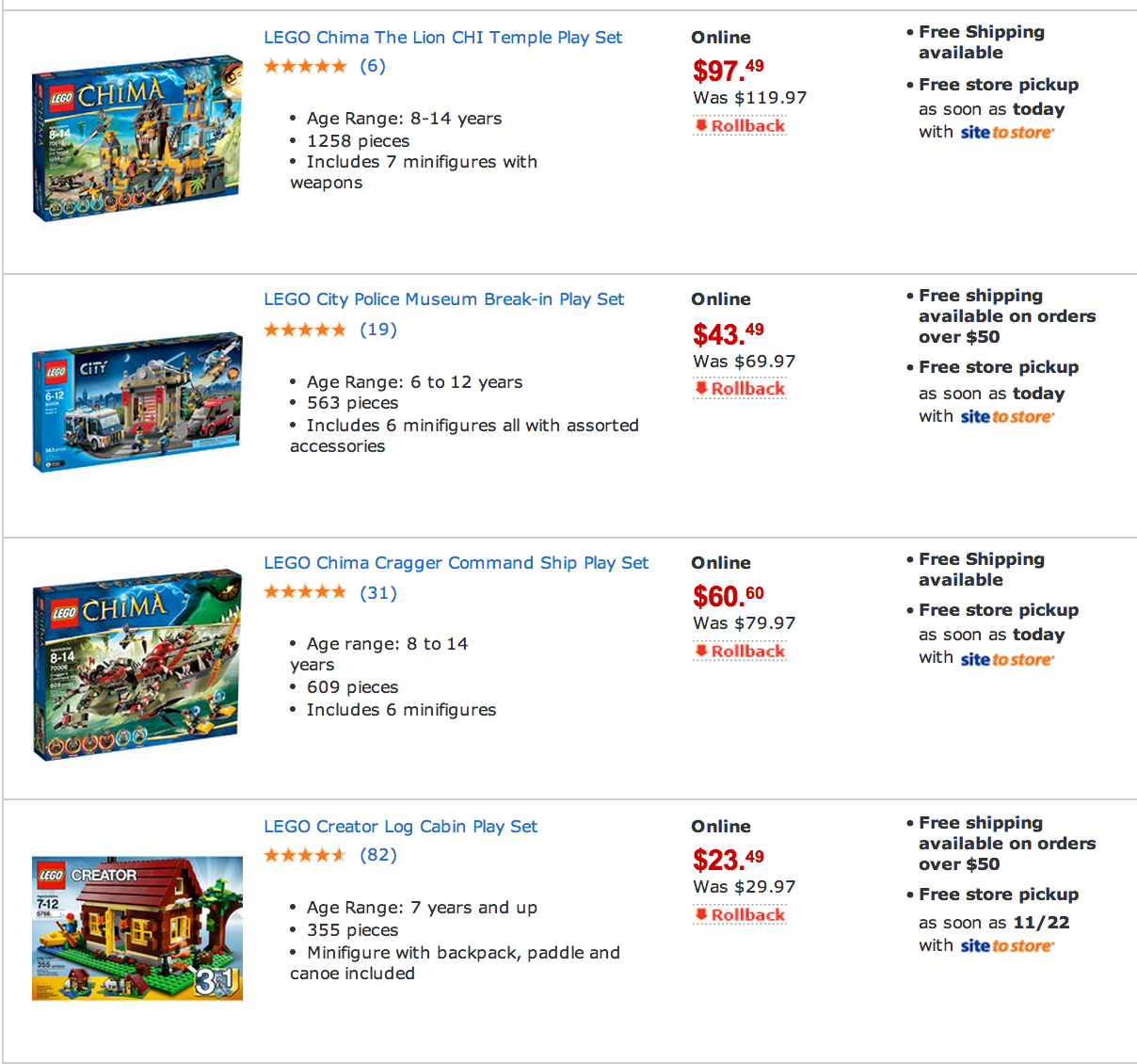Open LEGO City Police Museum Break-in Play Set link
This screenshot has width=1137, height=1064.
(443, 299)
